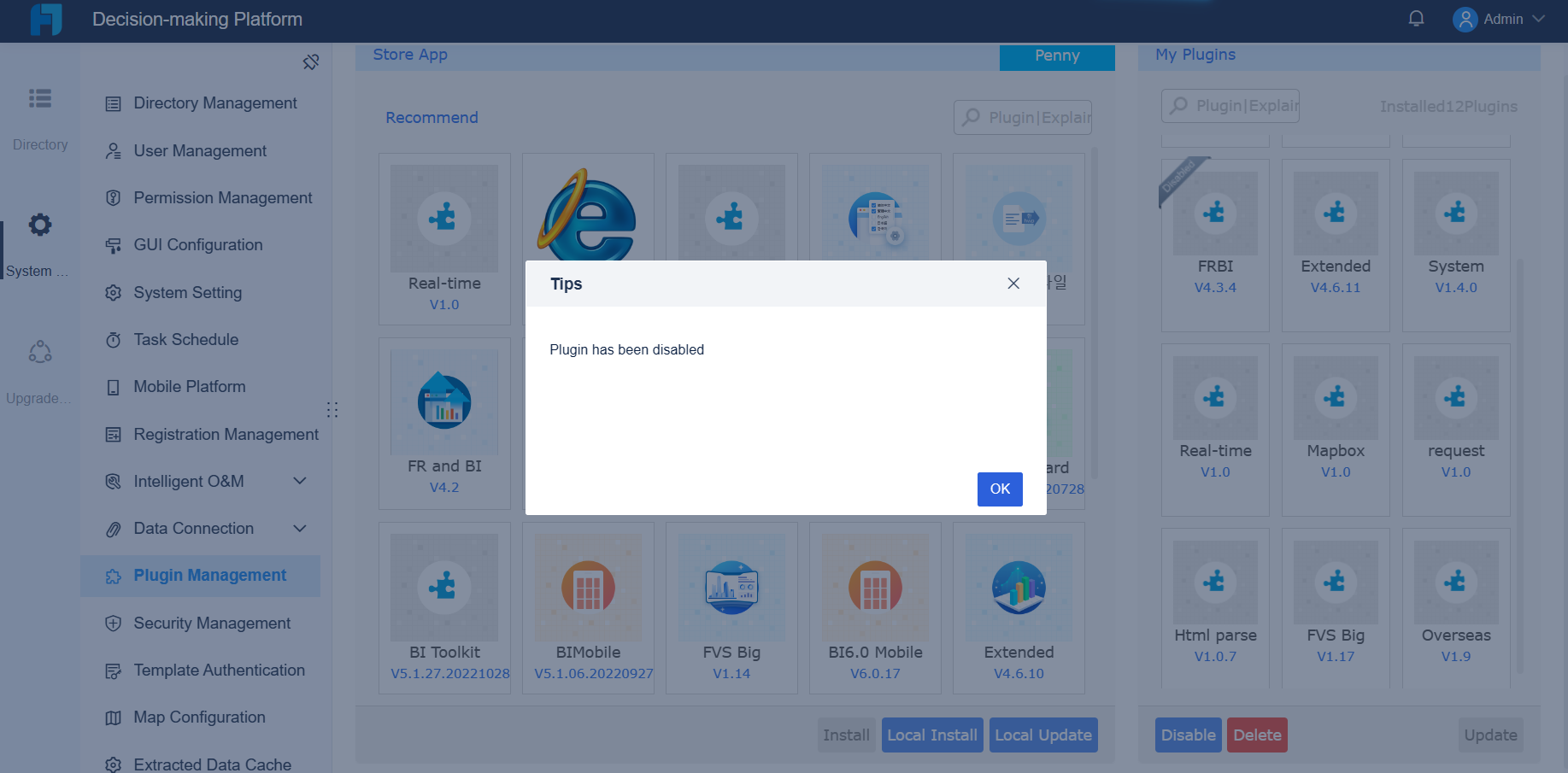1568x773 pixels.
Task: Select the Html parse plugin
Action: (x=1215, y=608)
